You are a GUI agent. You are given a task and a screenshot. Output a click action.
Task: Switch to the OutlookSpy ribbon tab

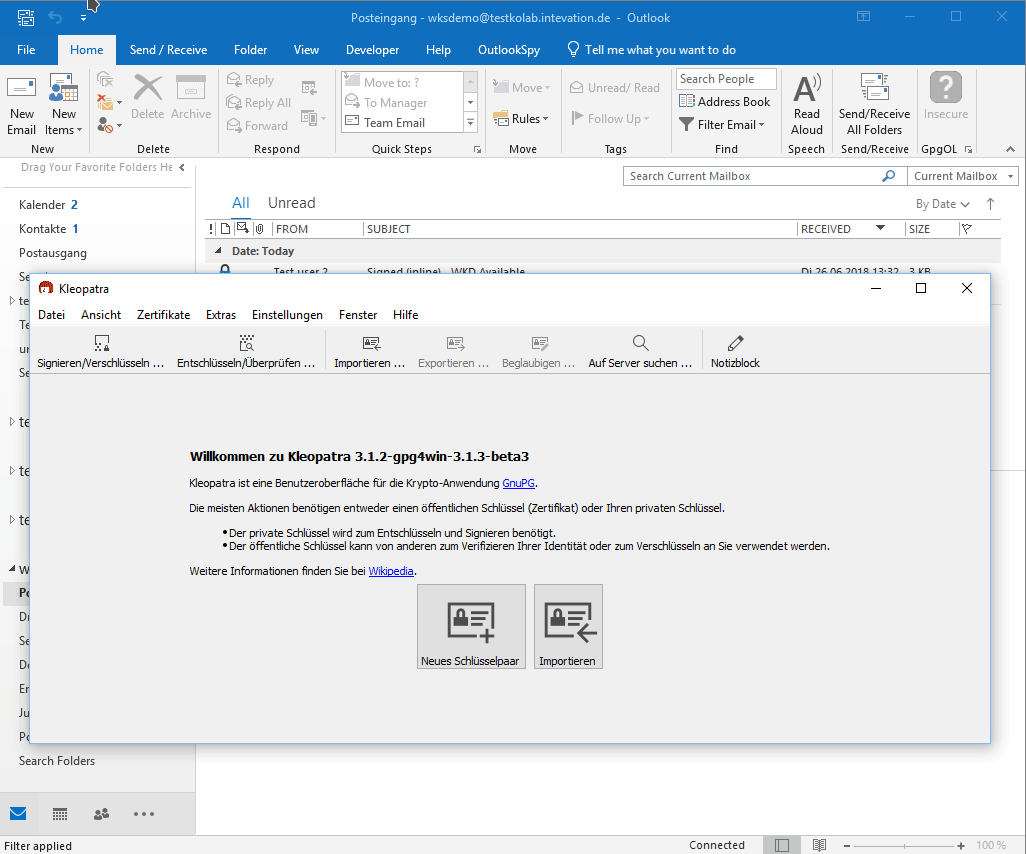509,50
